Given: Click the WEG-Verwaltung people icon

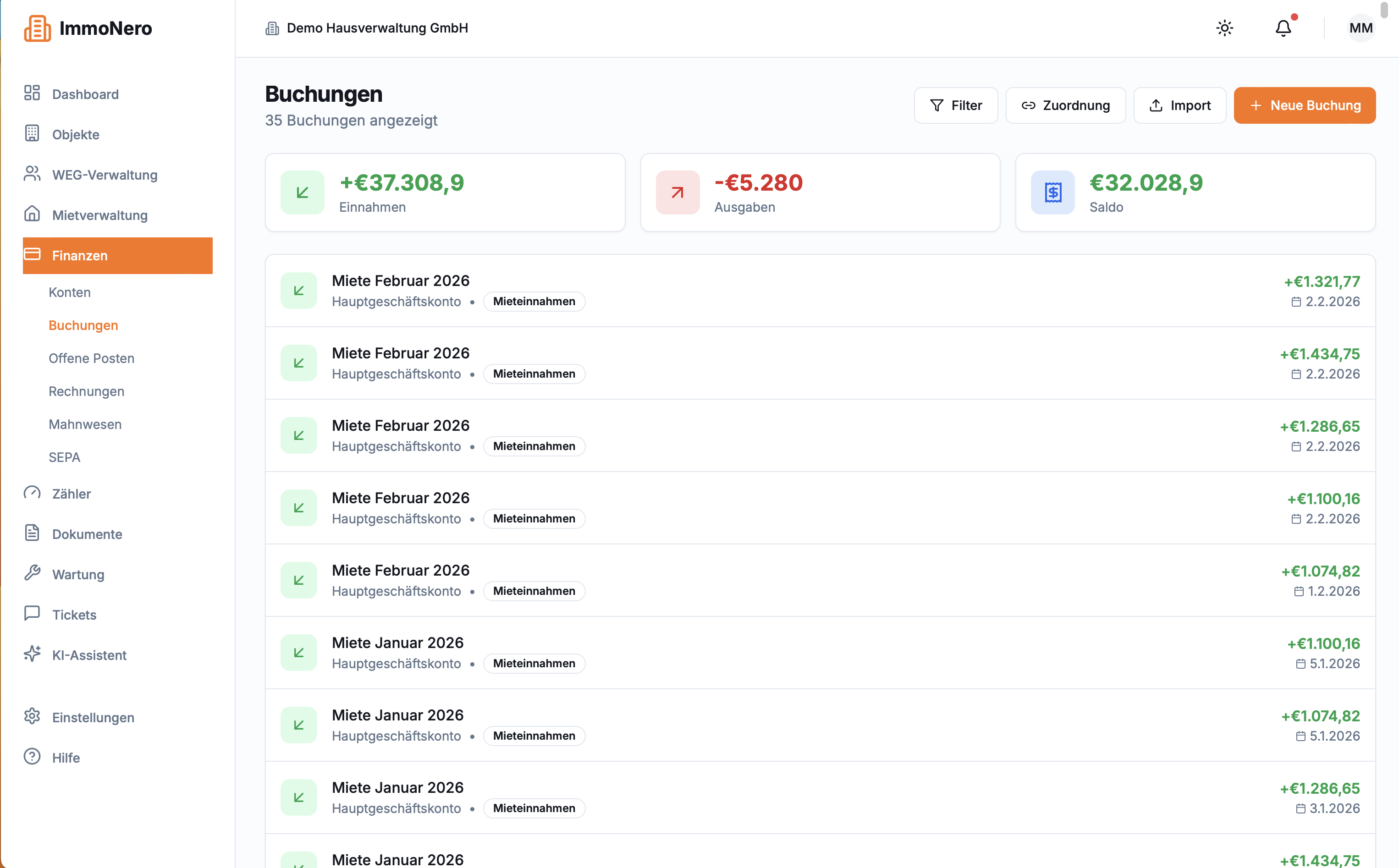Looking at the screenshot, I should point(32,173).
